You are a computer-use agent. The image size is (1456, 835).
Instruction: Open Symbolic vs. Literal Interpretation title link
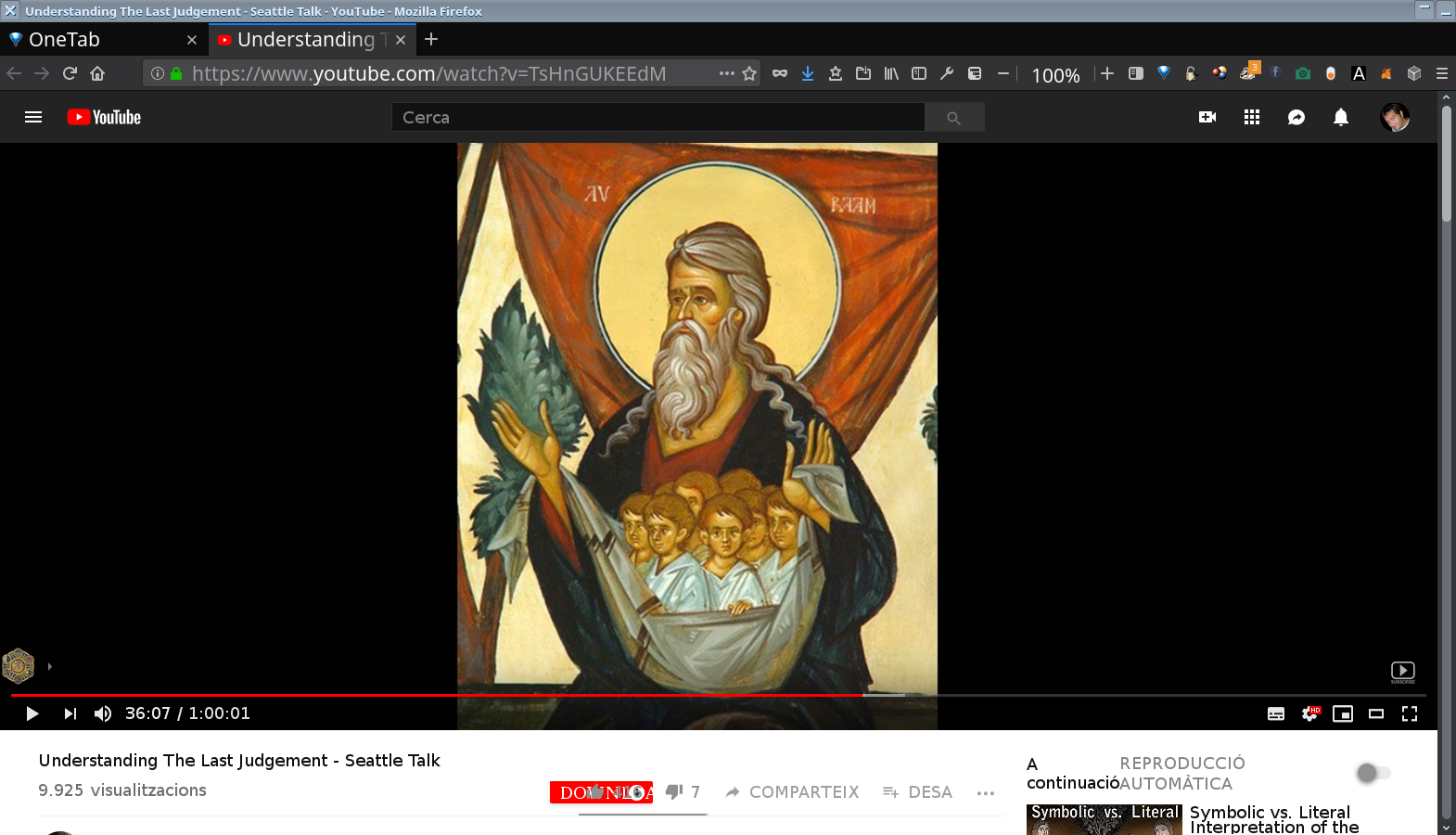[x=1274, y=819]
